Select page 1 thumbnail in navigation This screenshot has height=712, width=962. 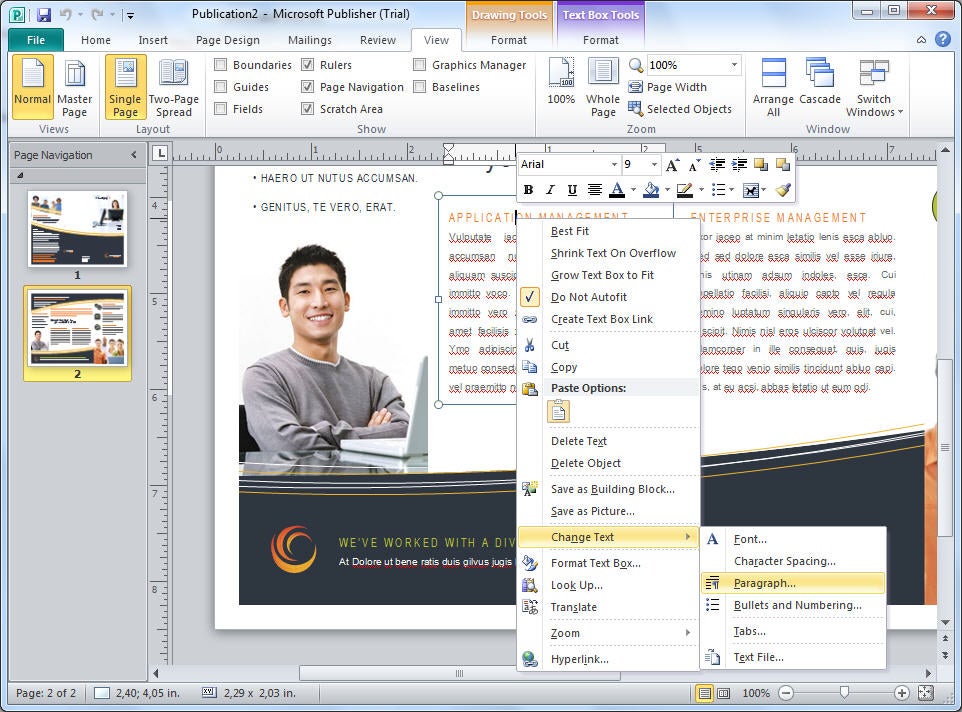point(77,229)
